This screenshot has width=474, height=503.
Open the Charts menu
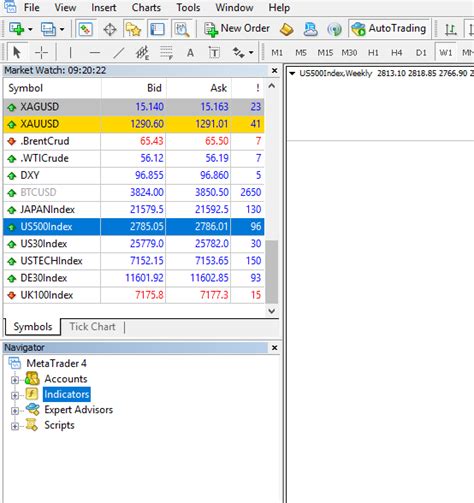(146, 7)
